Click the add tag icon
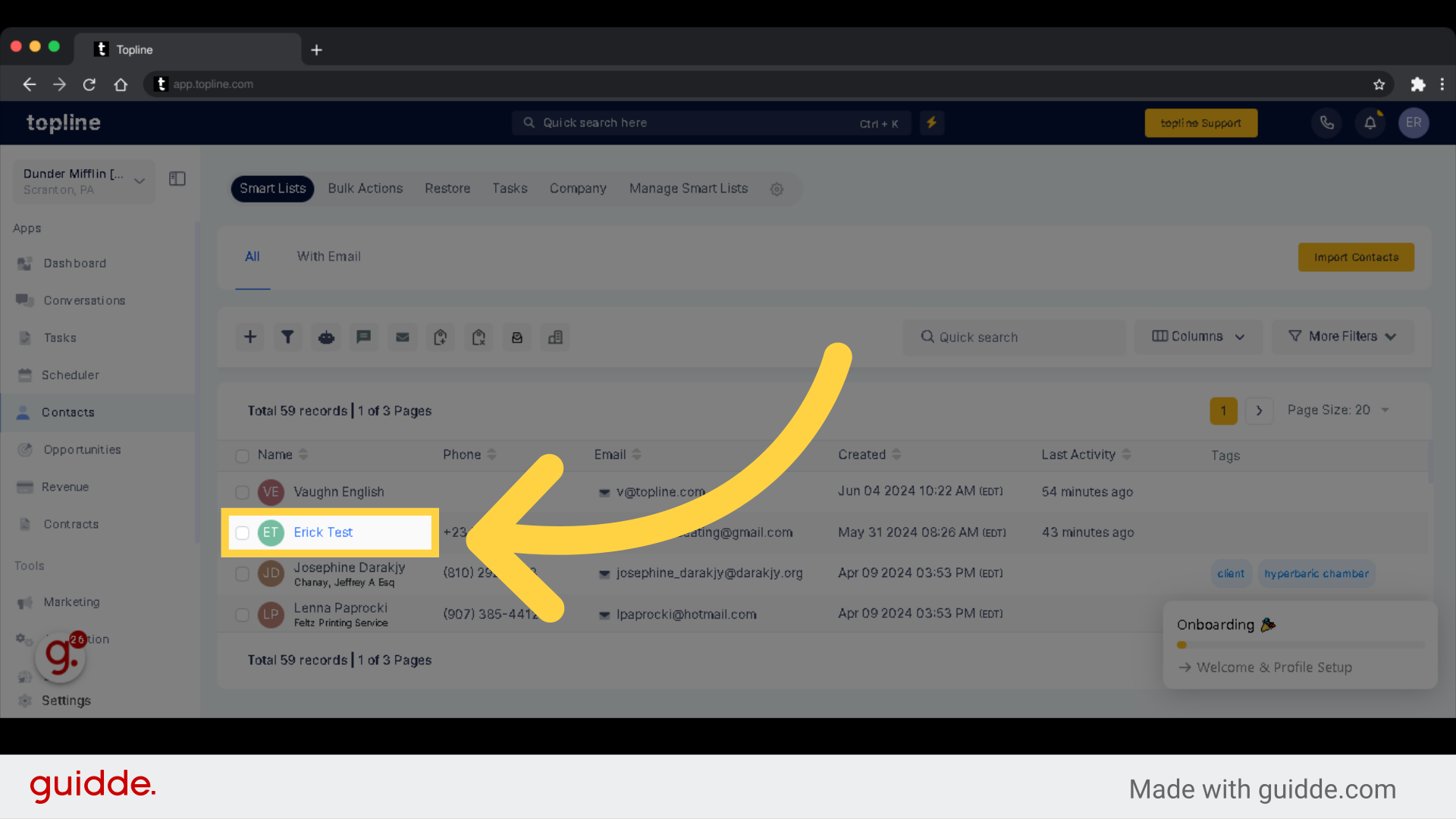Viewport: 1456px width, 819px height. point(441,337)
